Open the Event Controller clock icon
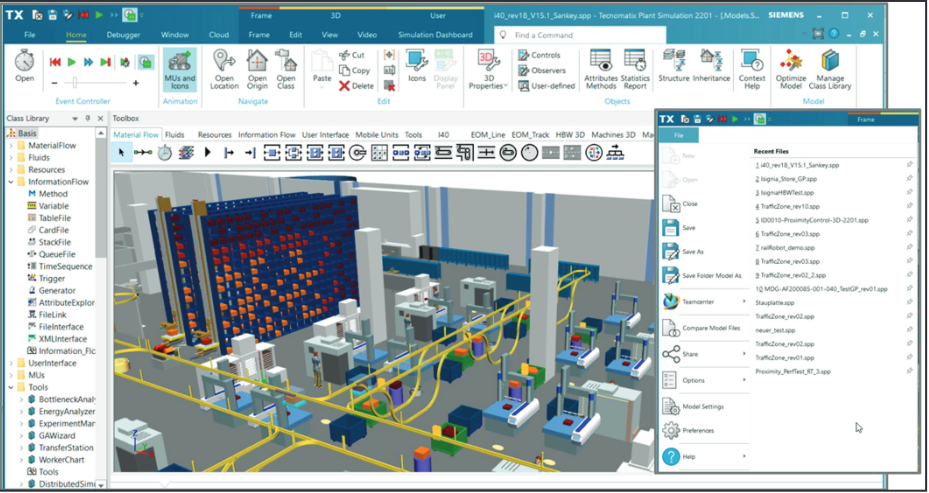Image resolution: width=929 pixels, height=493 pixels. tap(25, 62)
